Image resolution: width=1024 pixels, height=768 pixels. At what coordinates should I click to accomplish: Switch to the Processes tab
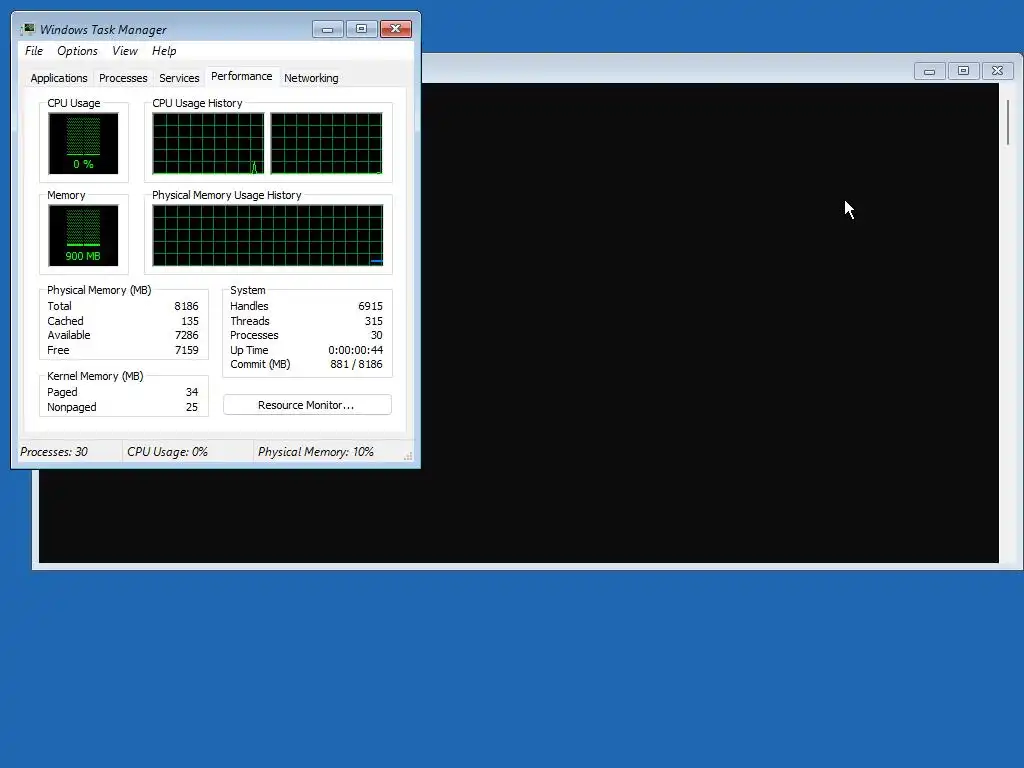coord(123,78)
